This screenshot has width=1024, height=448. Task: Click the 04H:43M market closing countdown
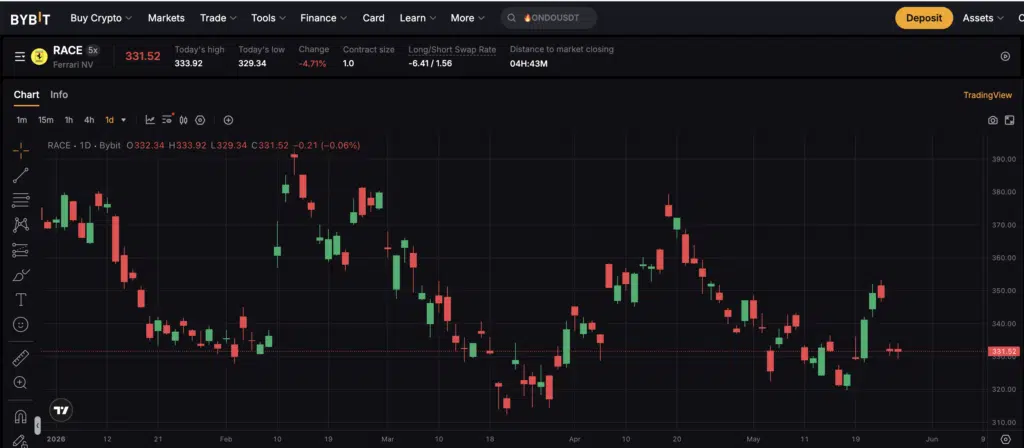[x=528, y=64]
